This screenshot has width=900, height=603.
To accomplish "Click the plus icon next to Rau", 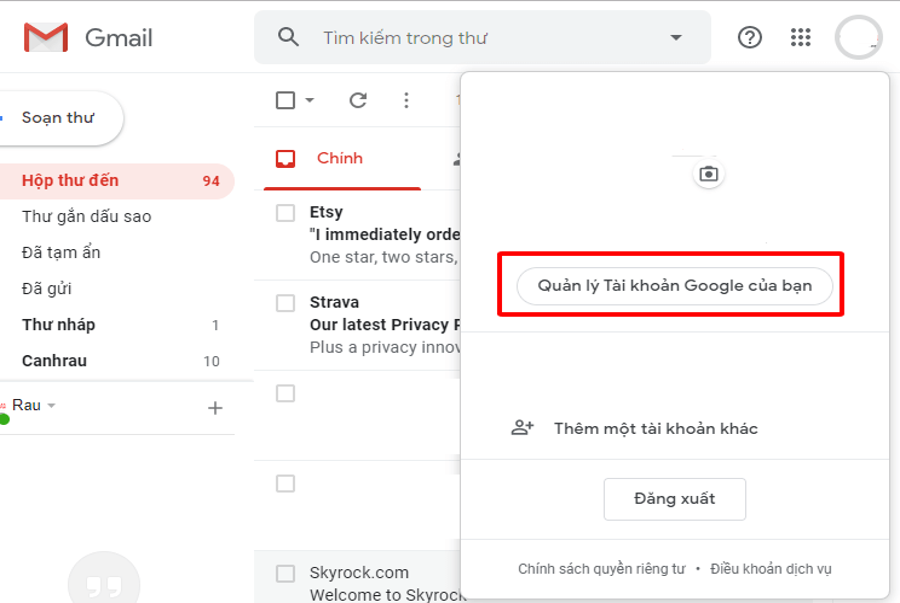I will [x=214, y=408].
